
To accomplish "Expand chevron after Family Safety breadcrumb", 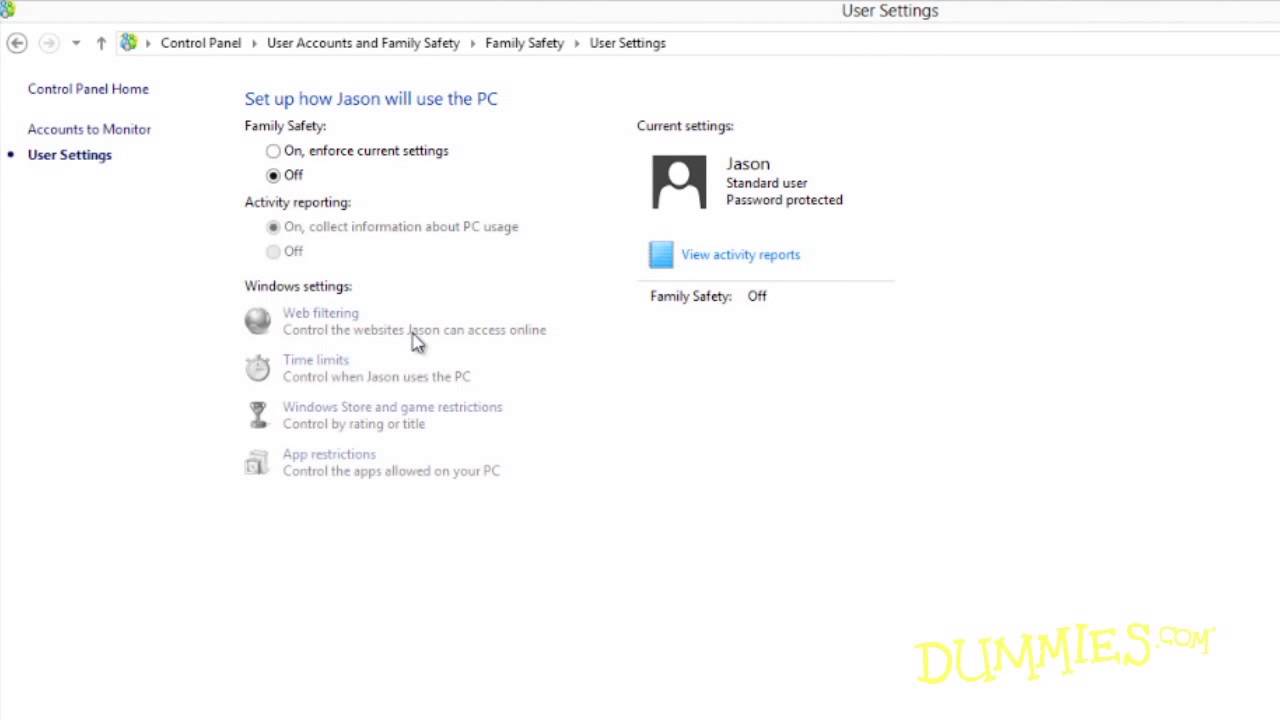I will tap(577, 43).
